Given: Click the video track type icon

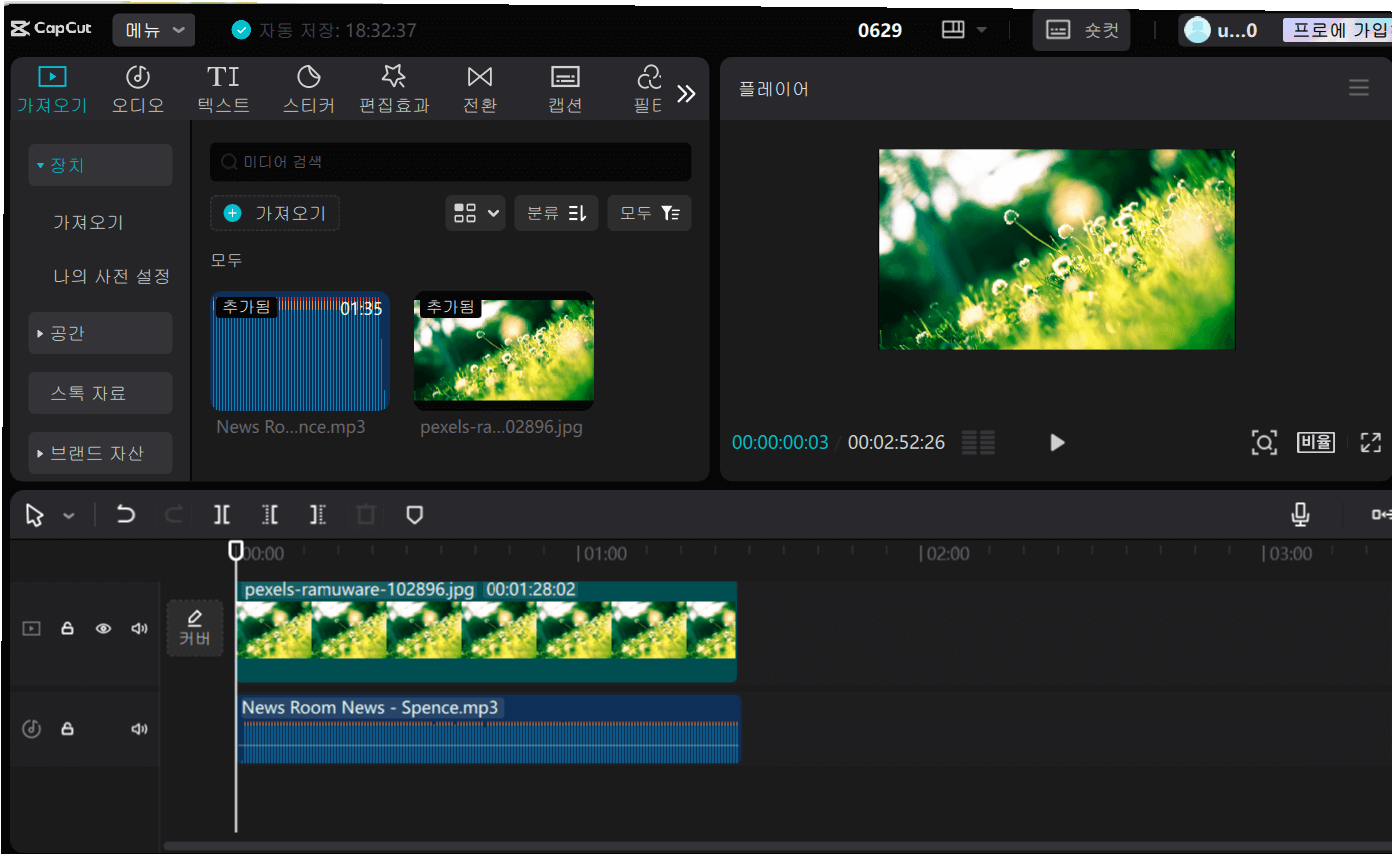Looking at the screenshot, I should [x=32, y=629].
